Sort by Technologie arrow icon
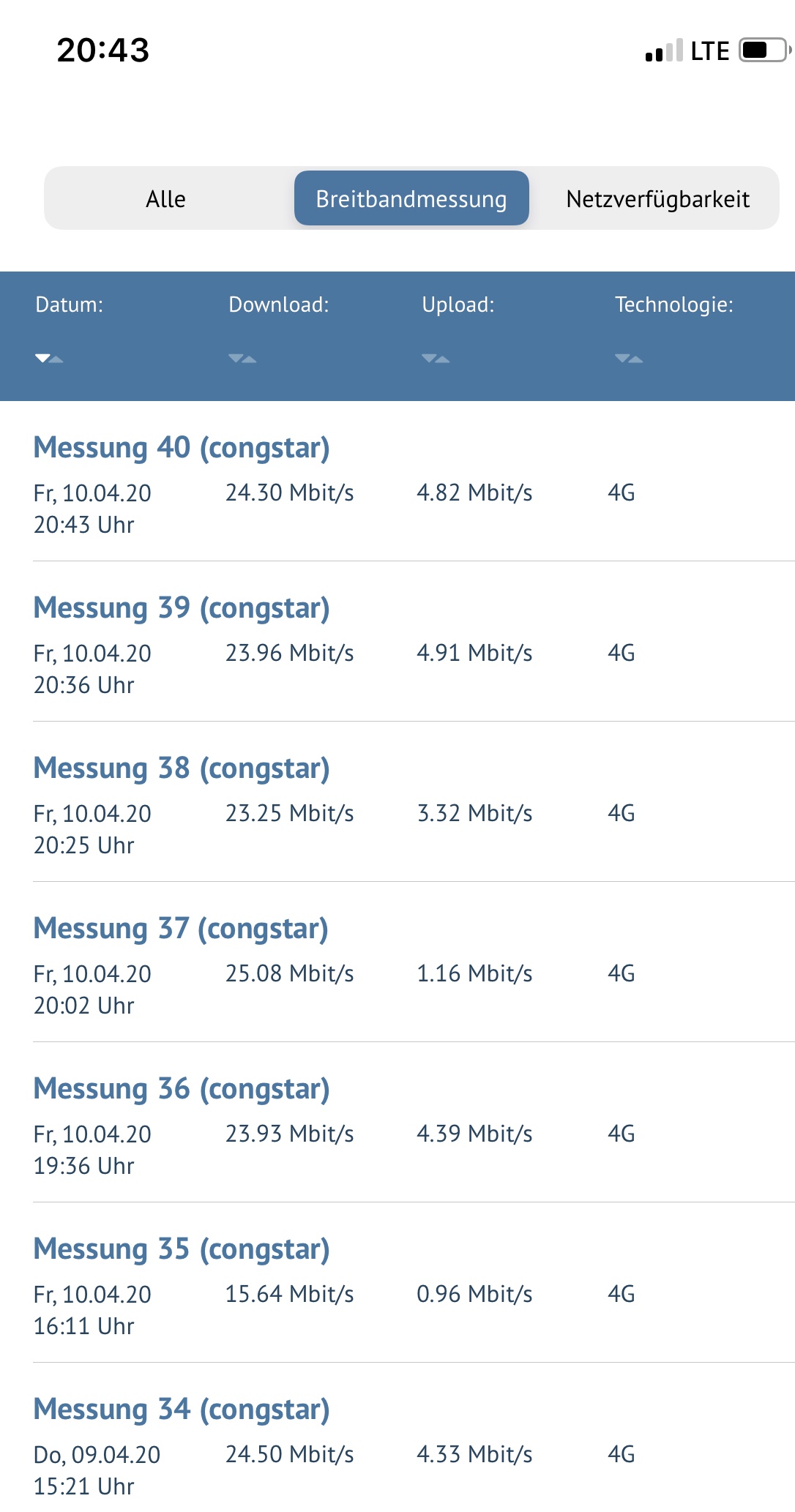Viewport: 795px width, 1512px height. [x=629, y=359]
